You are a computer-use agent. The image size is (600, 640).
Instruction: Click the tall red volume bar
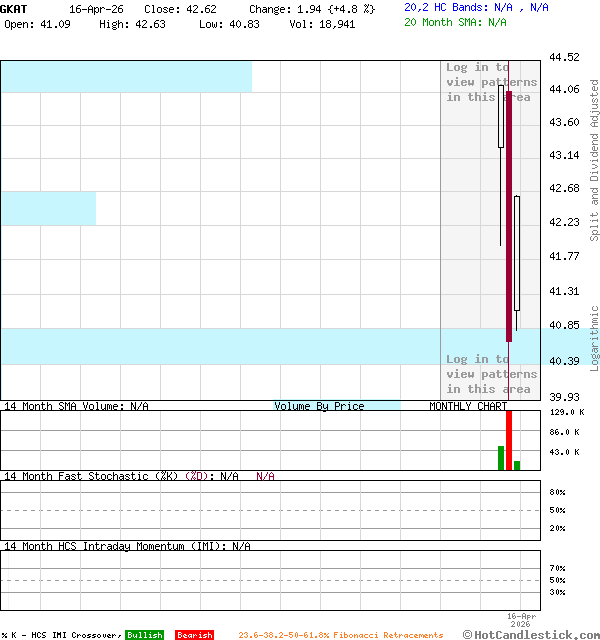(508, 440)
